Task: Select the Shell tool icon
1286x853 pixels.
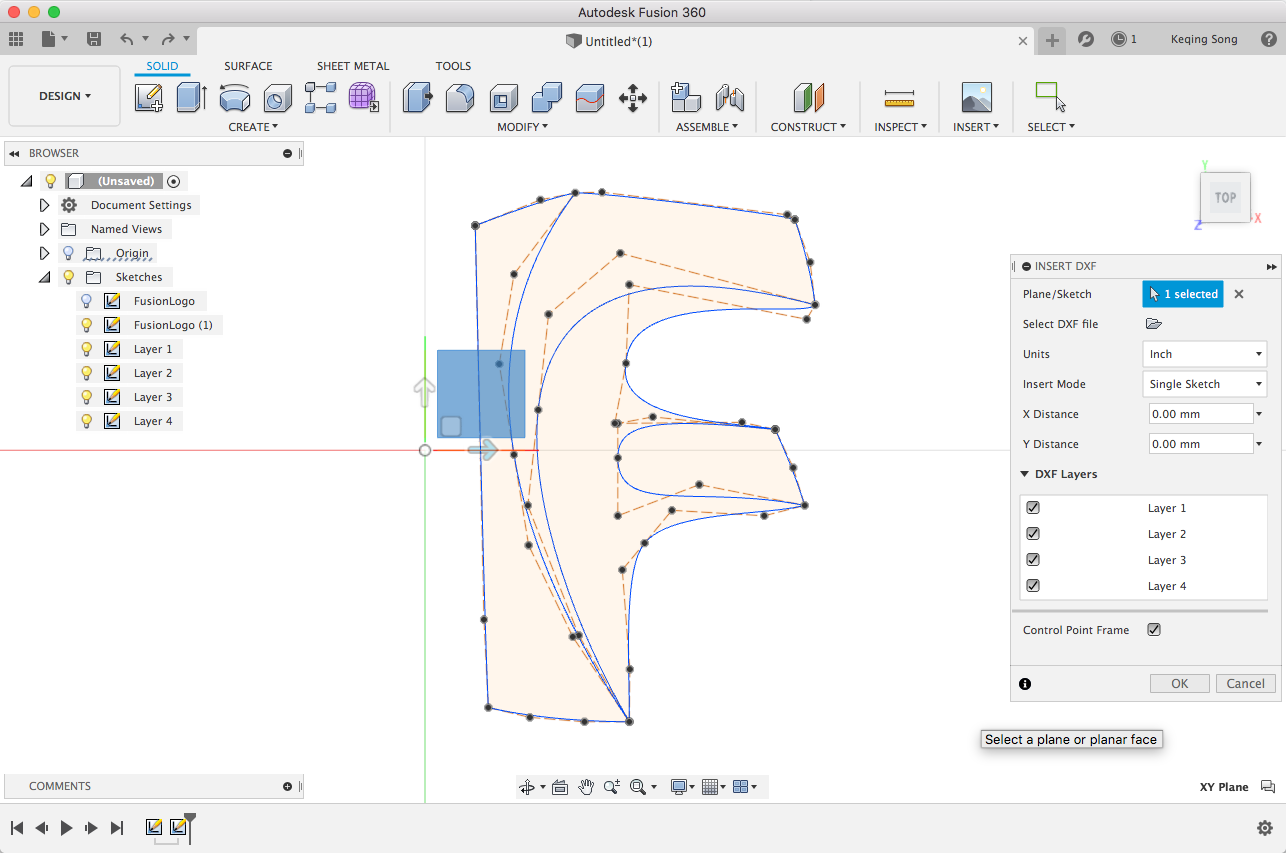Action: click(503, 98)
